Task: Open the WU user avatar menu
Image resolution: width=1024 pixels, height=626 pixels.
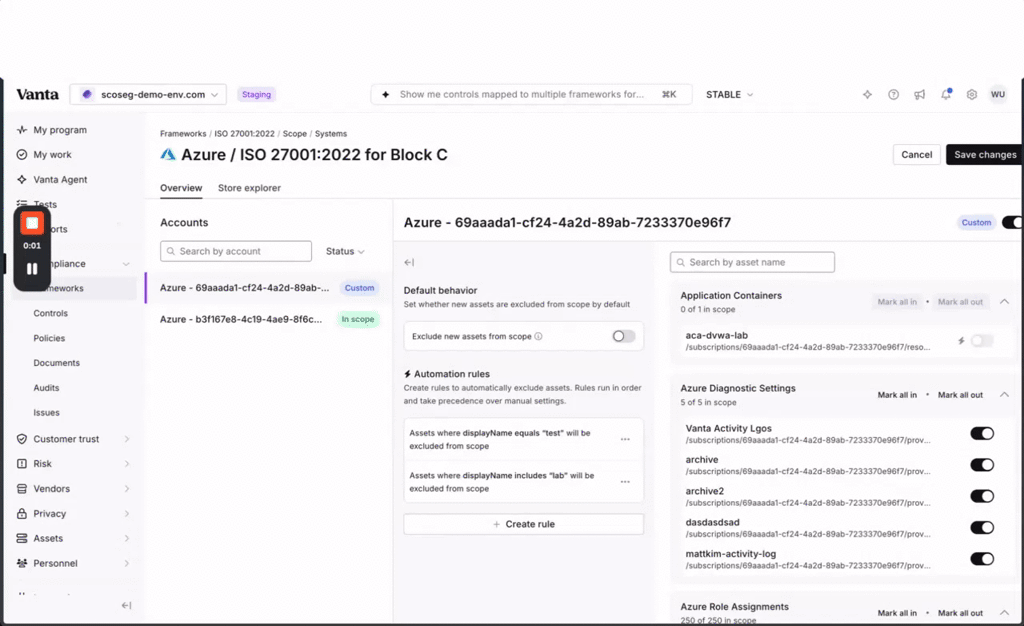Action: [998, 95]
